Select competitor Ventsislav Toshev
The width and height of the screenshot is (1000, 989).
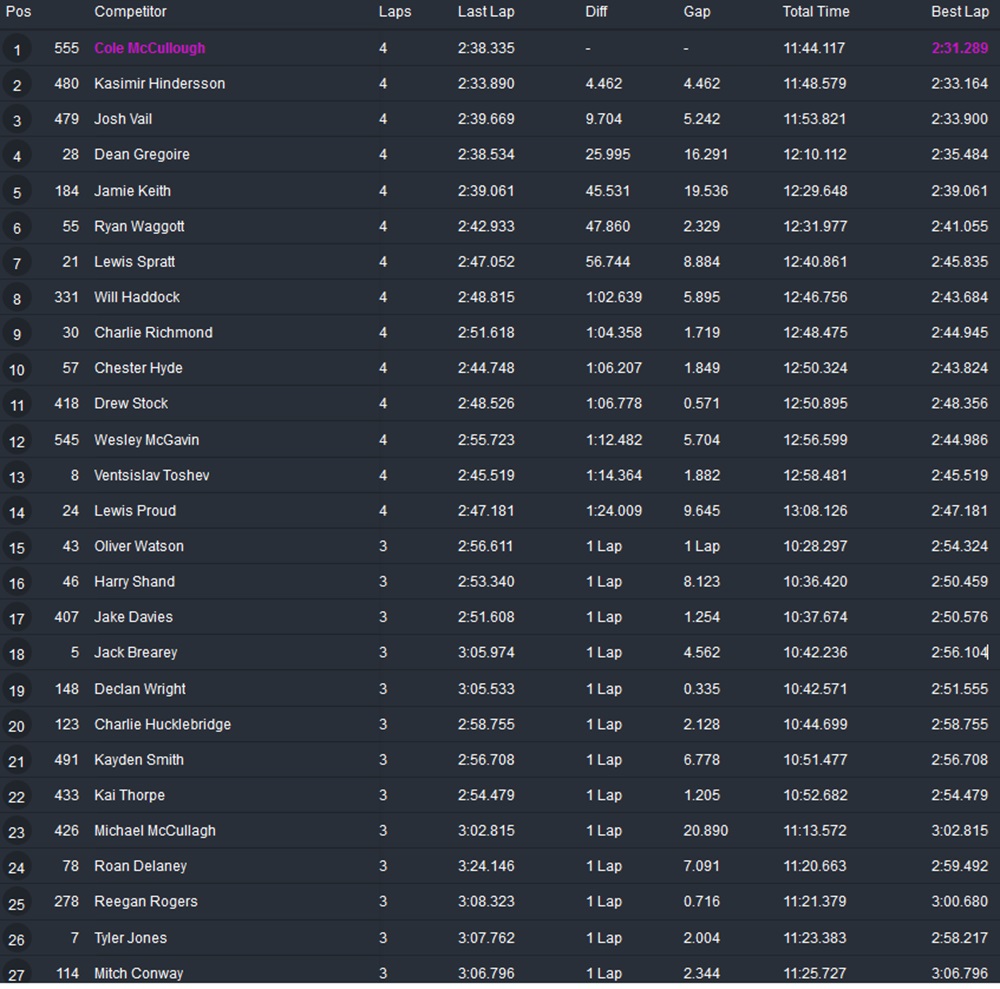152,475
